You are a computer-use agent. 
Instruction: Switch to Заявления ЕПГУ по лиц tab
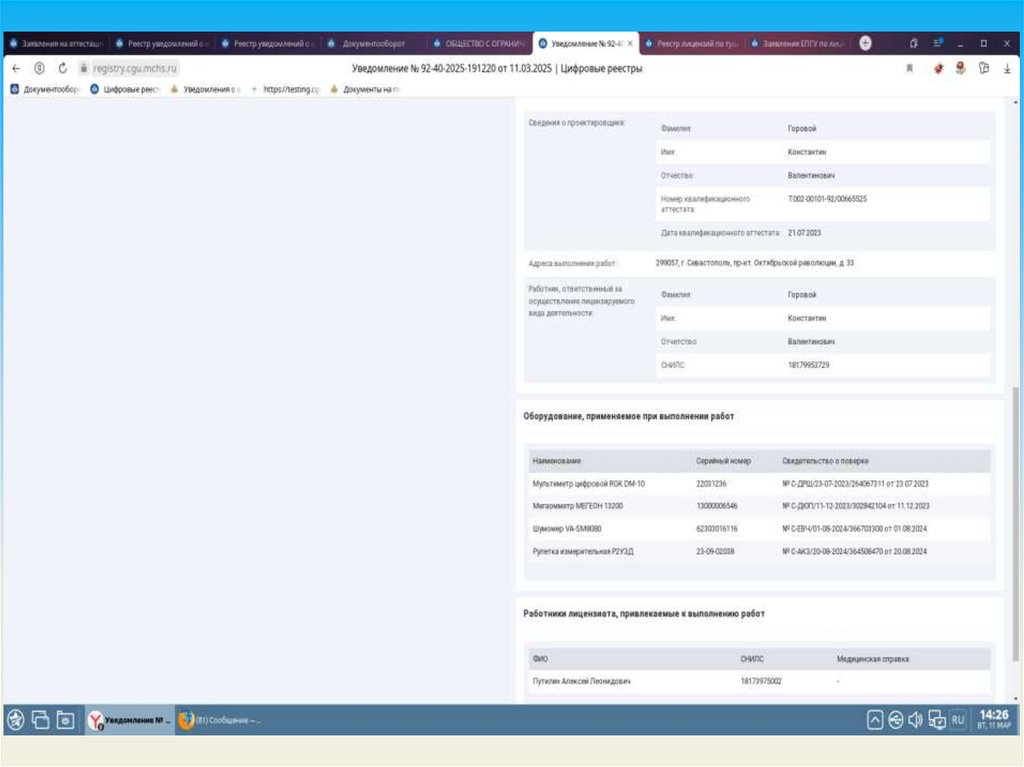(x=798, y=44)
